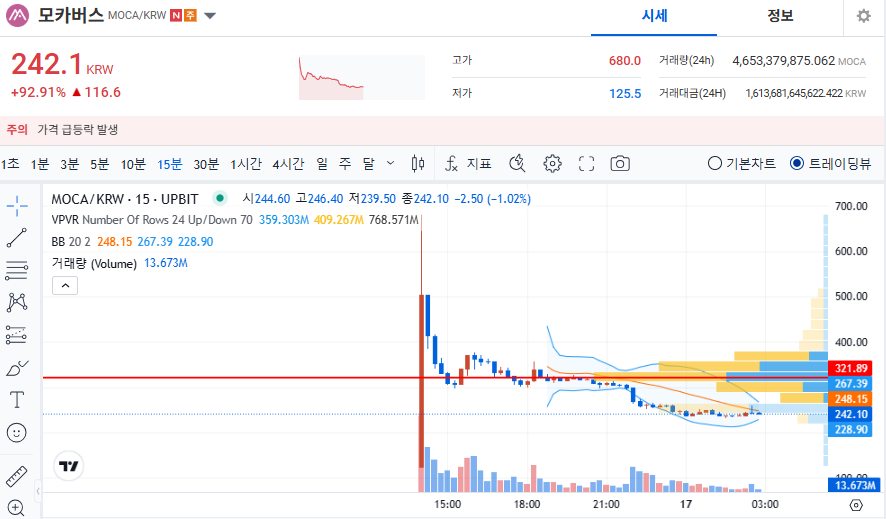Image resolution: width=886 pixels, height=519 pixels.
Task: Select the 30분 interval
Action: point(206,164)
